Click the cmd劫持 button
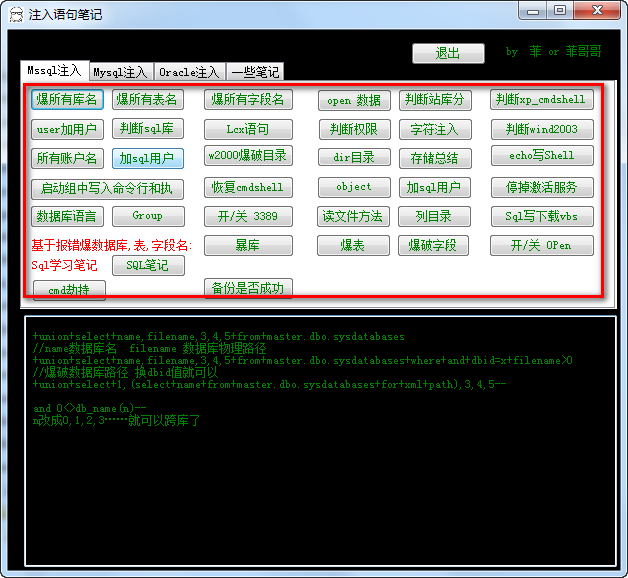 tap(69, 290)
